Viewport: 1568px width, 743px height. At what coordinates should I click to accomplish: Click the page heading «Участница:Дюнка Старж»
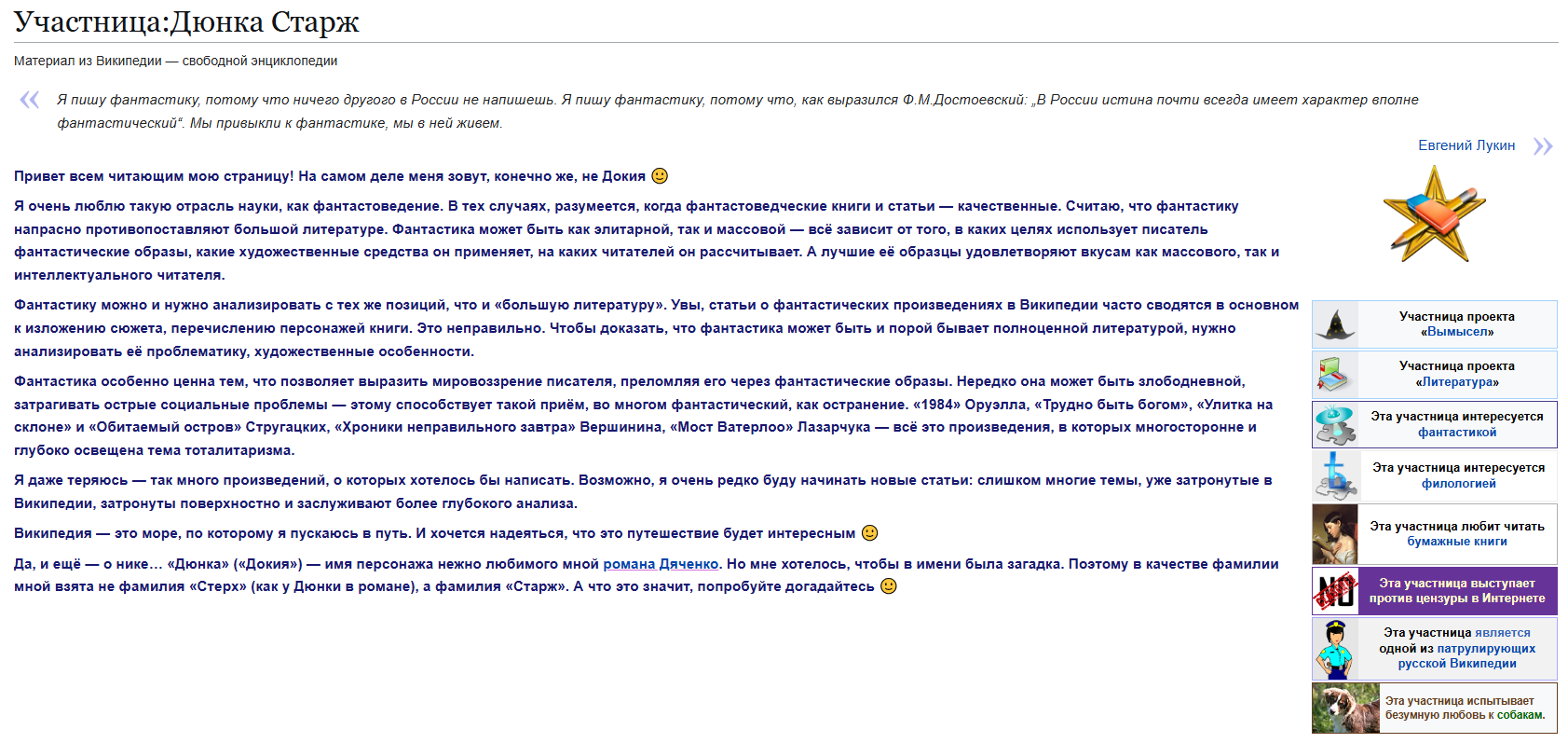pyautogui.click(x=186, y=21)
